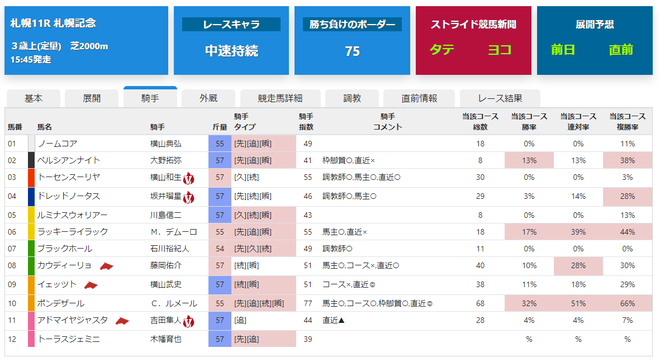
Task: Click the black frame color for horse 02
Action: tap(31, 160)
